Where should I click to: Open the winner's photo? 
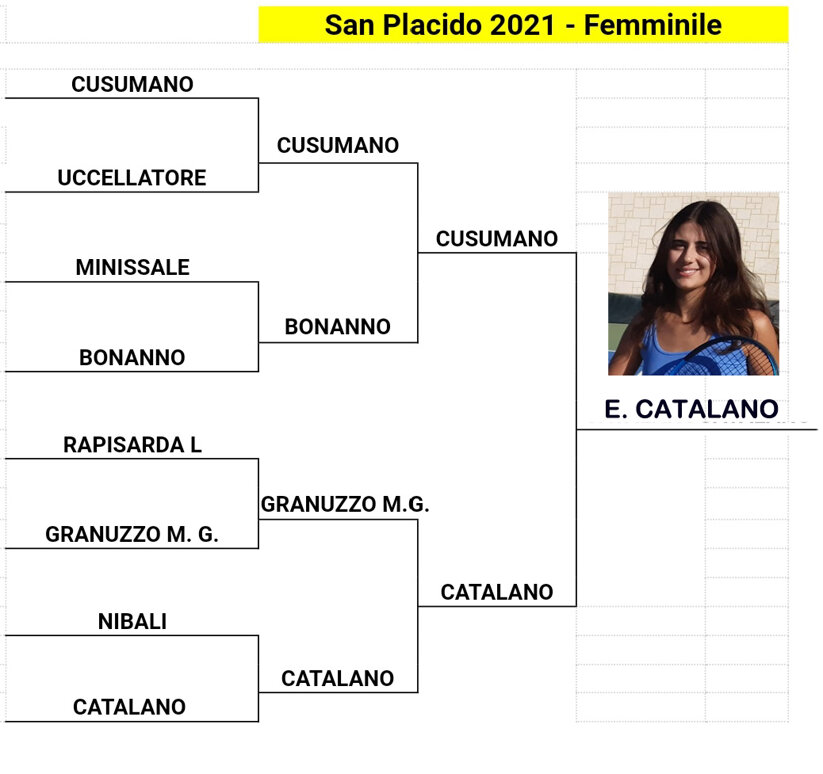point(693,284)
